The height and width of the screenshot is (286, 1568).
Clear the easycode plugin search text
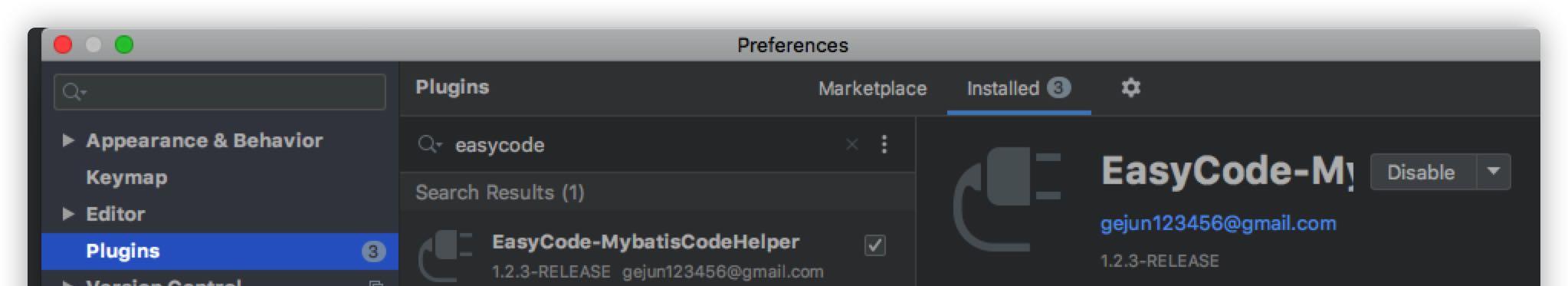851,144
